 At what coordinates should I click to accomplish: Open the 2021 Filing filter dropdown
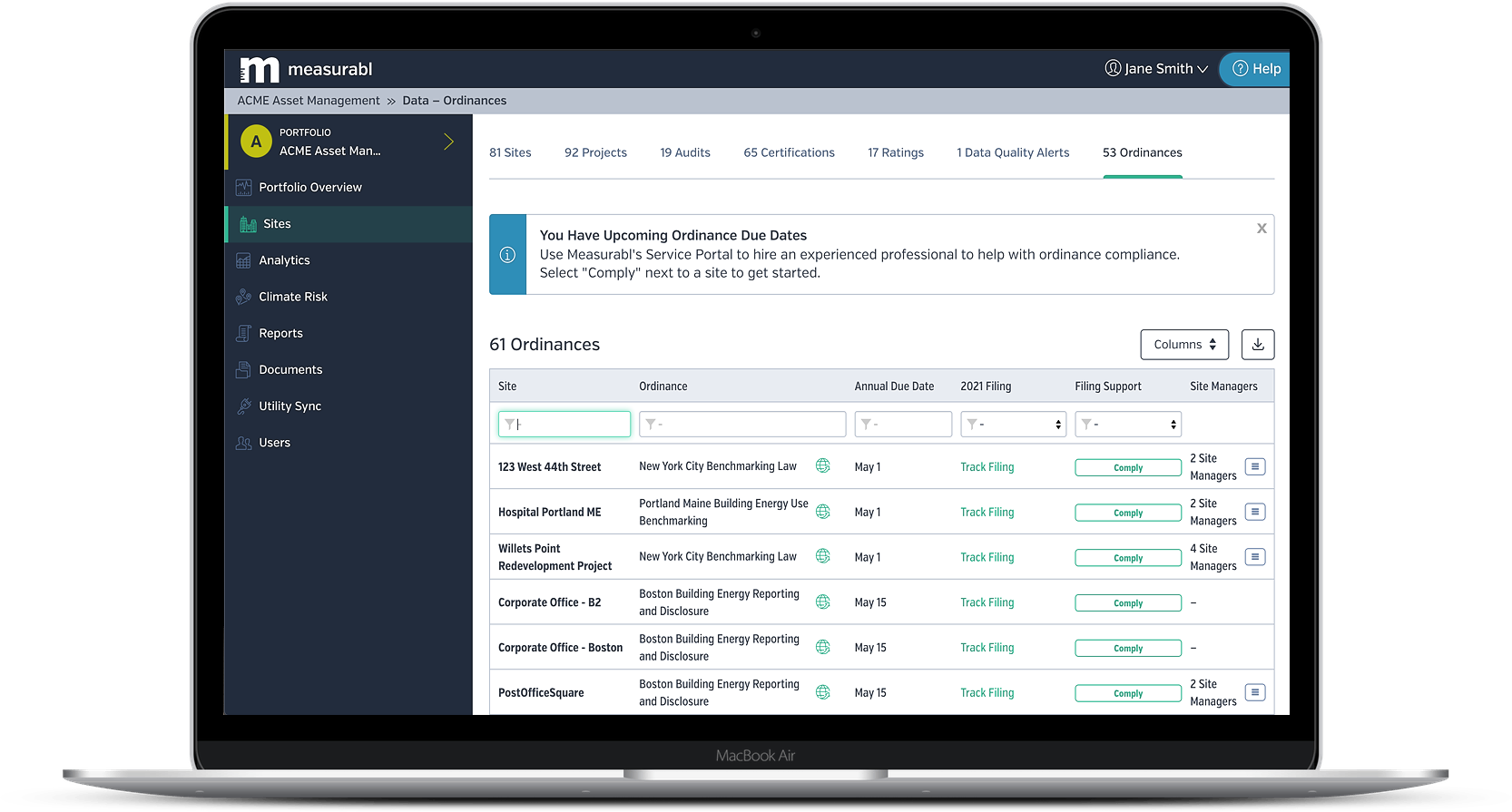point(1013,424)
